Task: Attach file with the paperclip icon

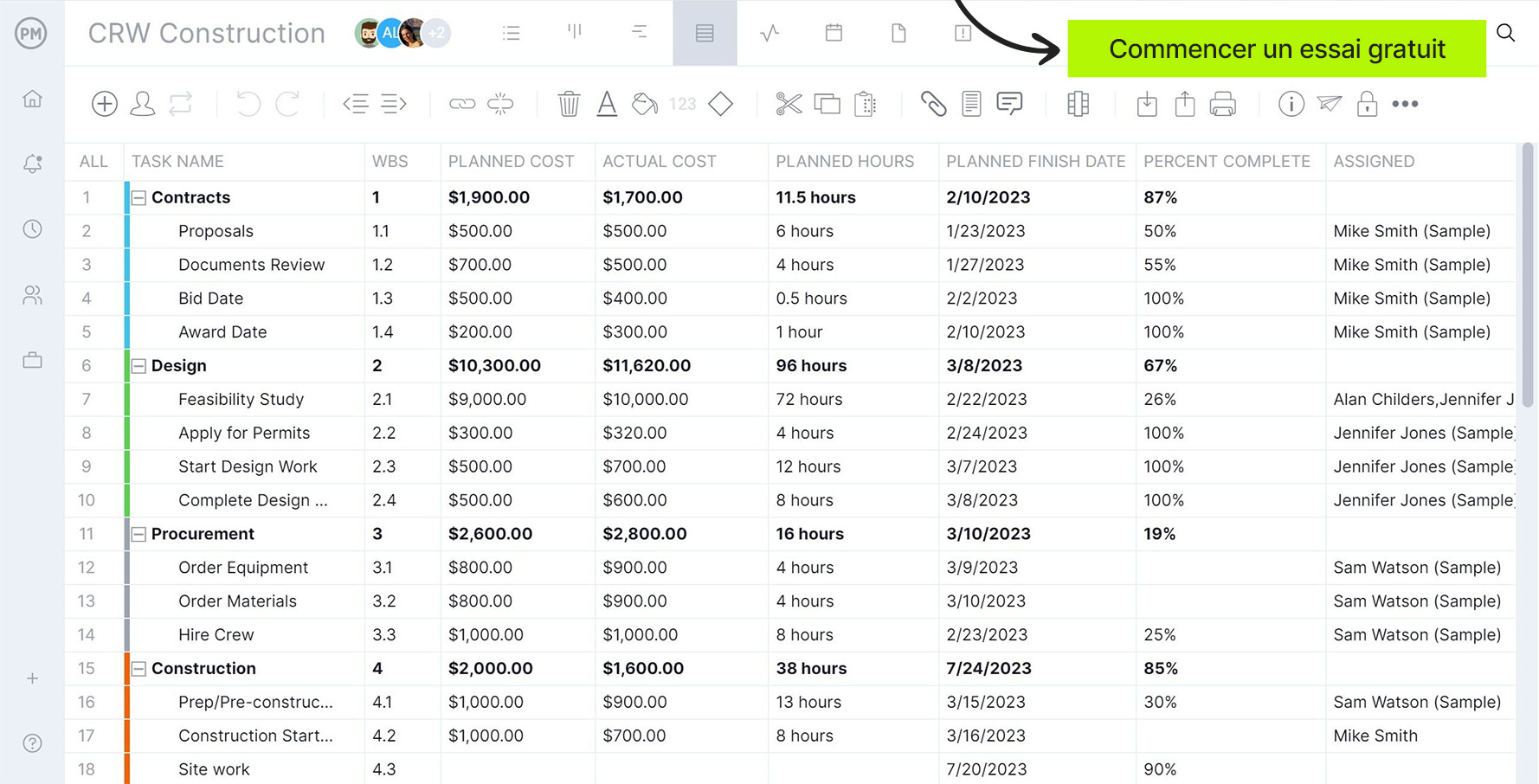Action: [933, 104]
